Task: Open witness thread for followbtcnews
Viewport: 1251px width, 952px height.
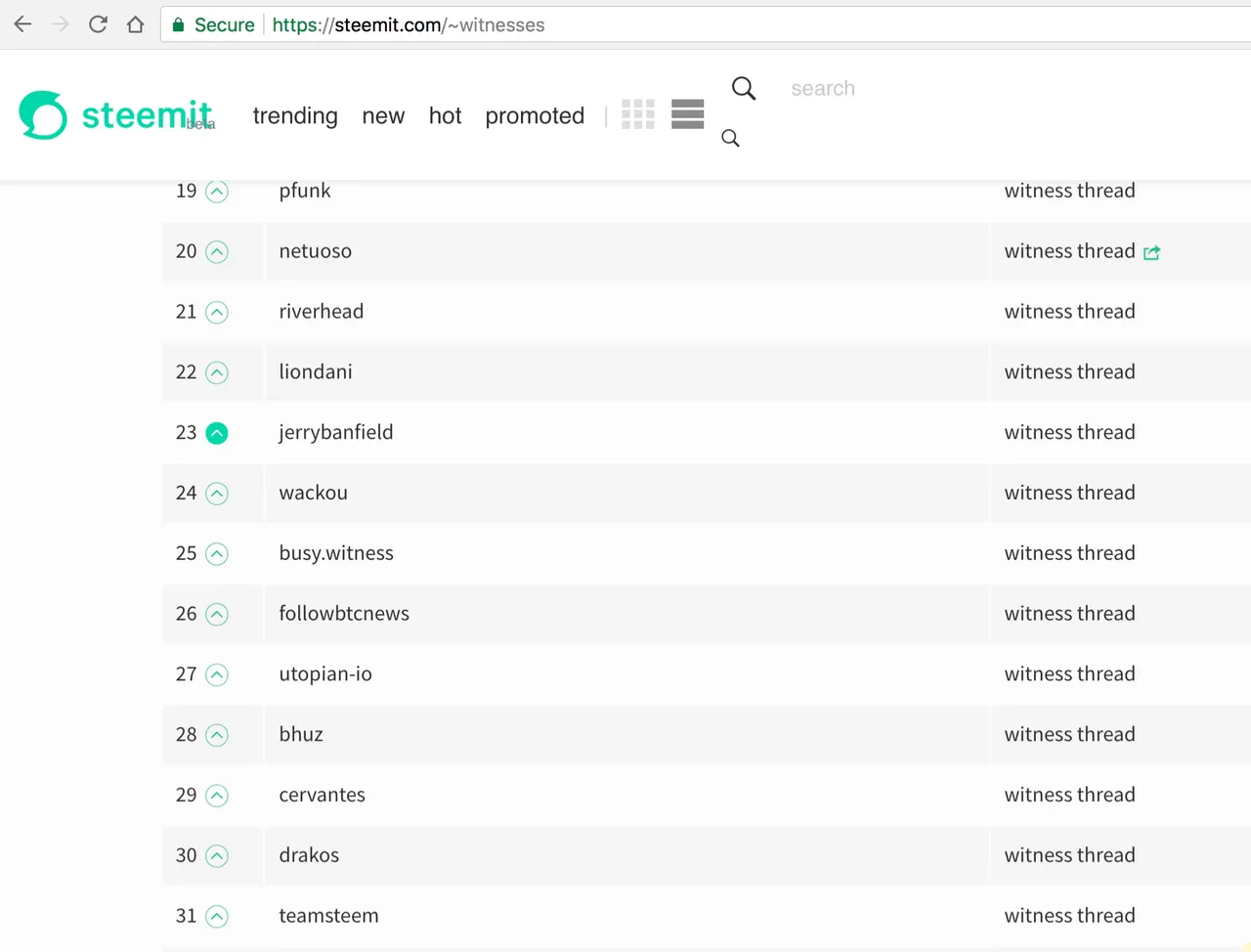Action: click(1069, 614)
